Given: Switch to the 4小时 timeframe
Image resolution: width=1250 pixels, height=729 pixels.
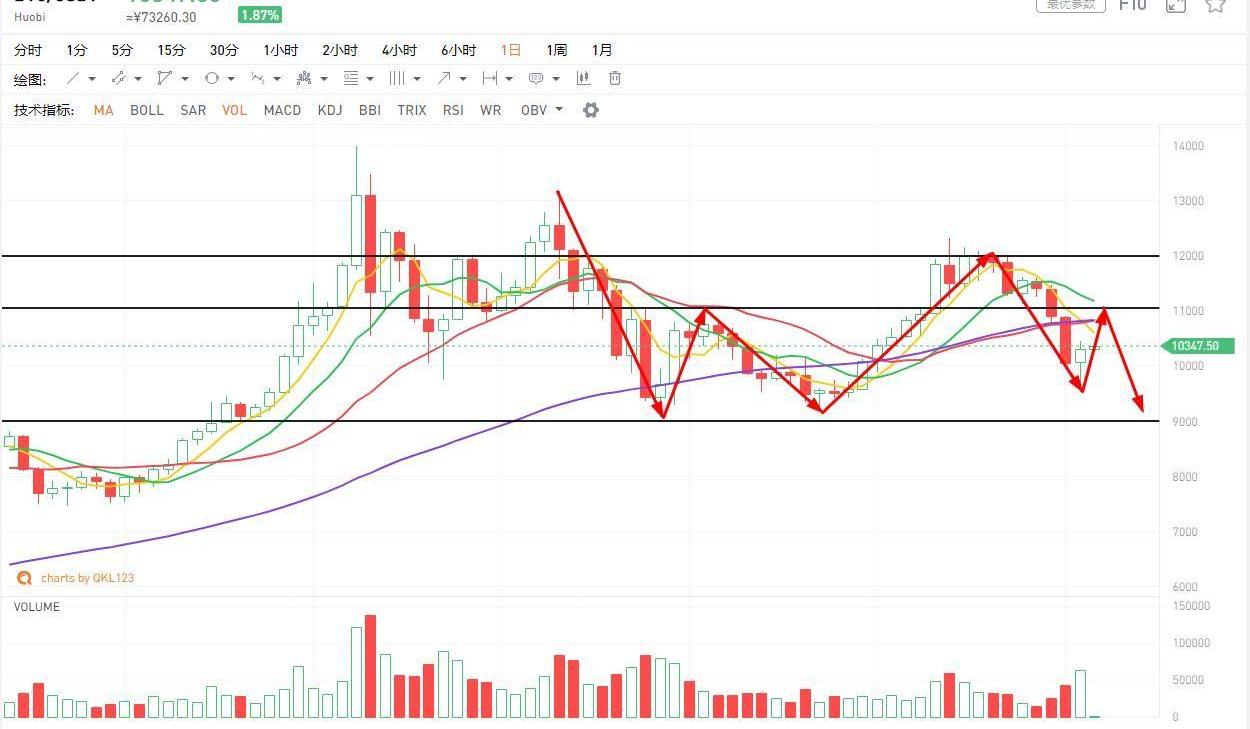Looking at the screenshot, I should tap(399, 50).
